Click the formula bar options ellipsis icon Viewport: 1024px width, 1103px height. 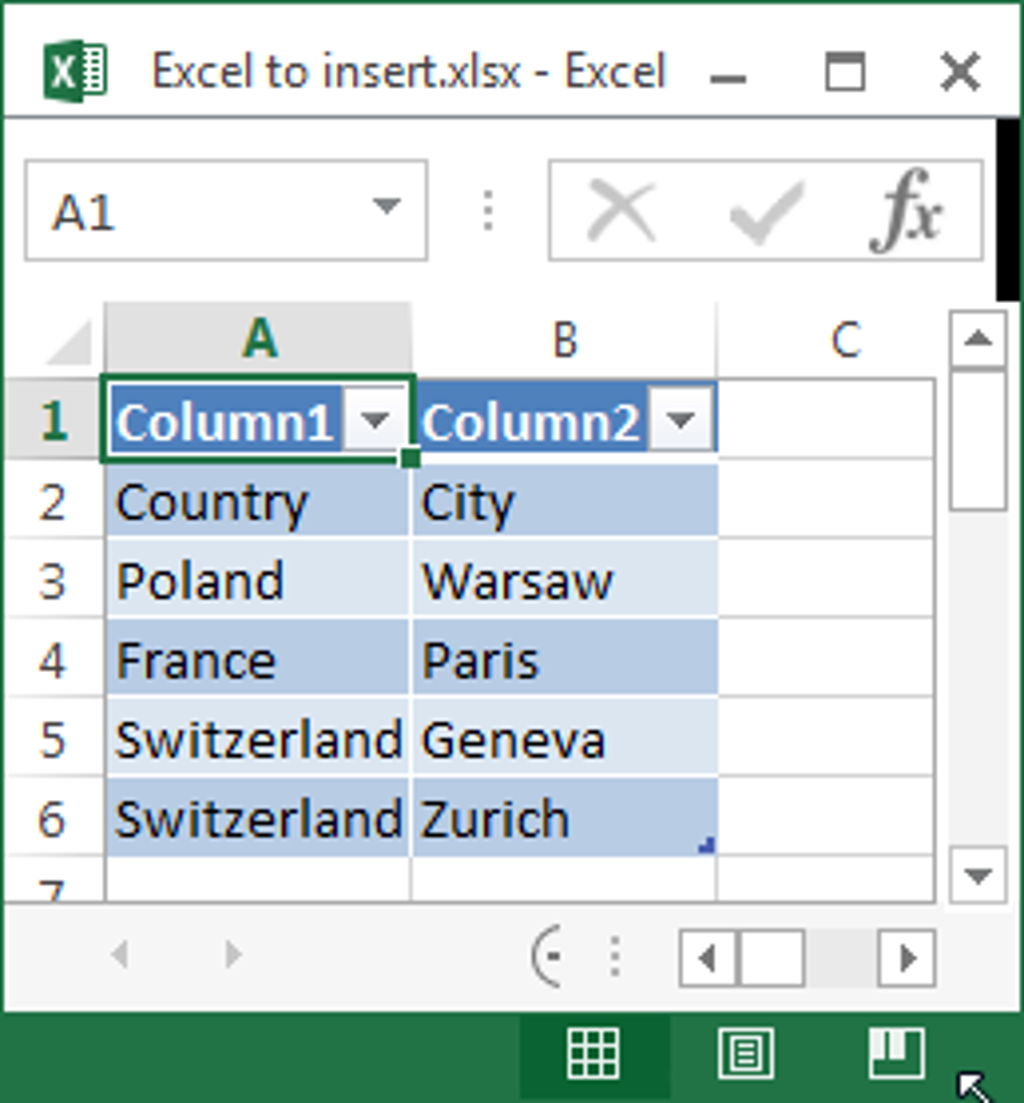tap(487, 207)
